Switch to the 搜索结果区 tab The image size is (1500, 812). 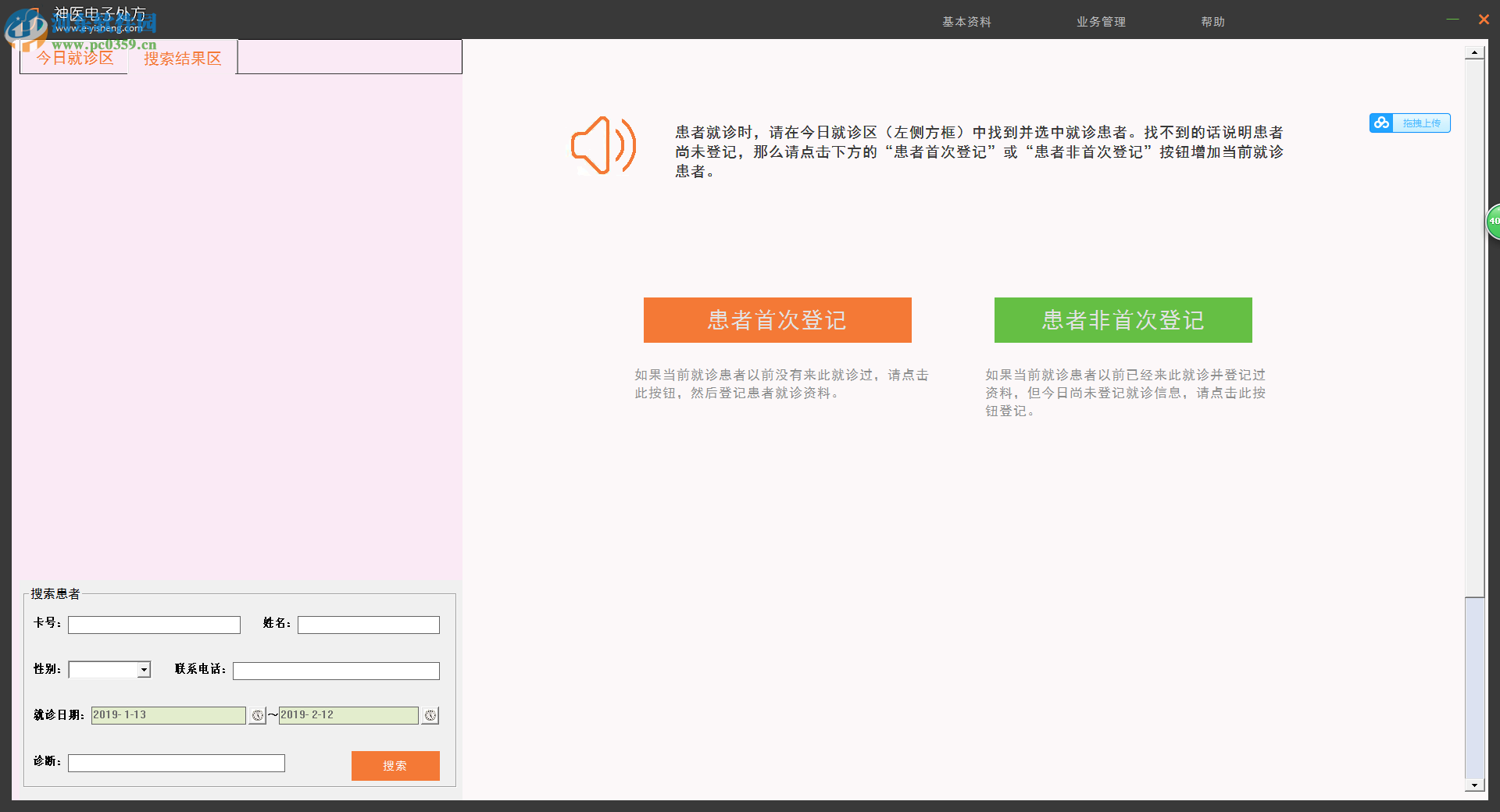click(183, 59)
